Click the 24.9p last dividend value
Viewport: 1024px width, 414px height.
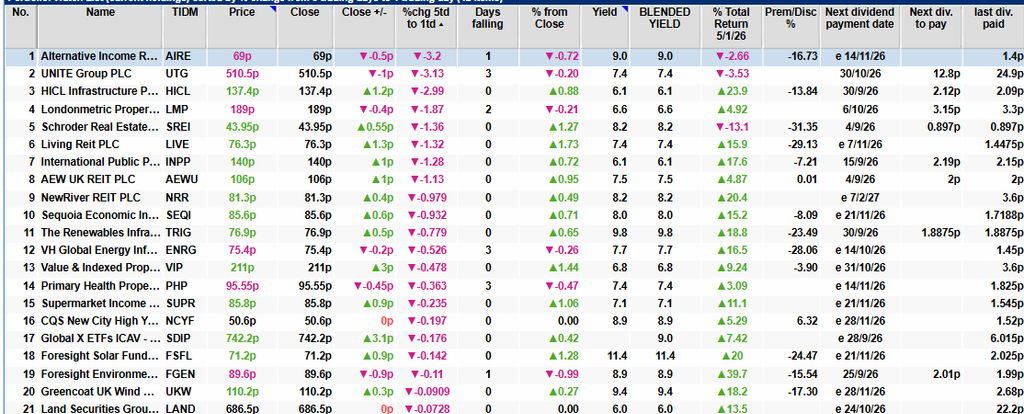1010,74
